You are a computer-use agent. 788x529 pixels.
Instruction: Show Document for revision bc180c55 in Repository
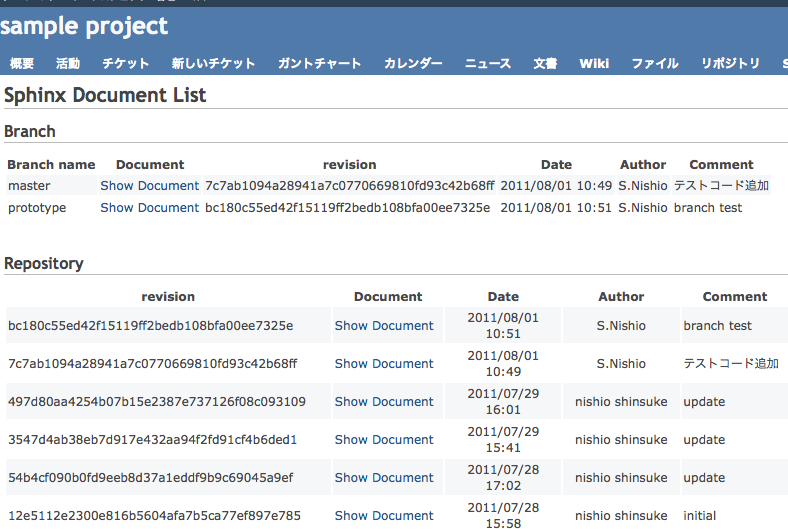pyautogui.click(x=384, y=326)
